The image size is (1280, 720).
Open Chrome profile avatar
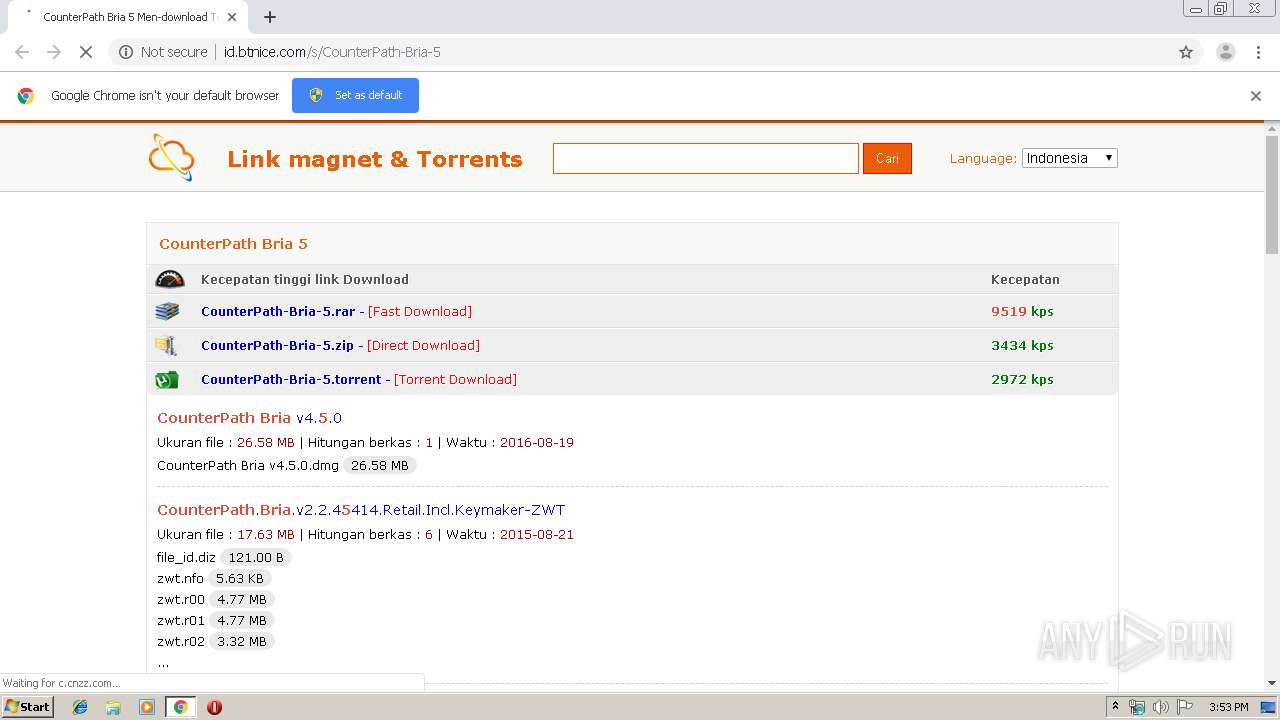1225,52
